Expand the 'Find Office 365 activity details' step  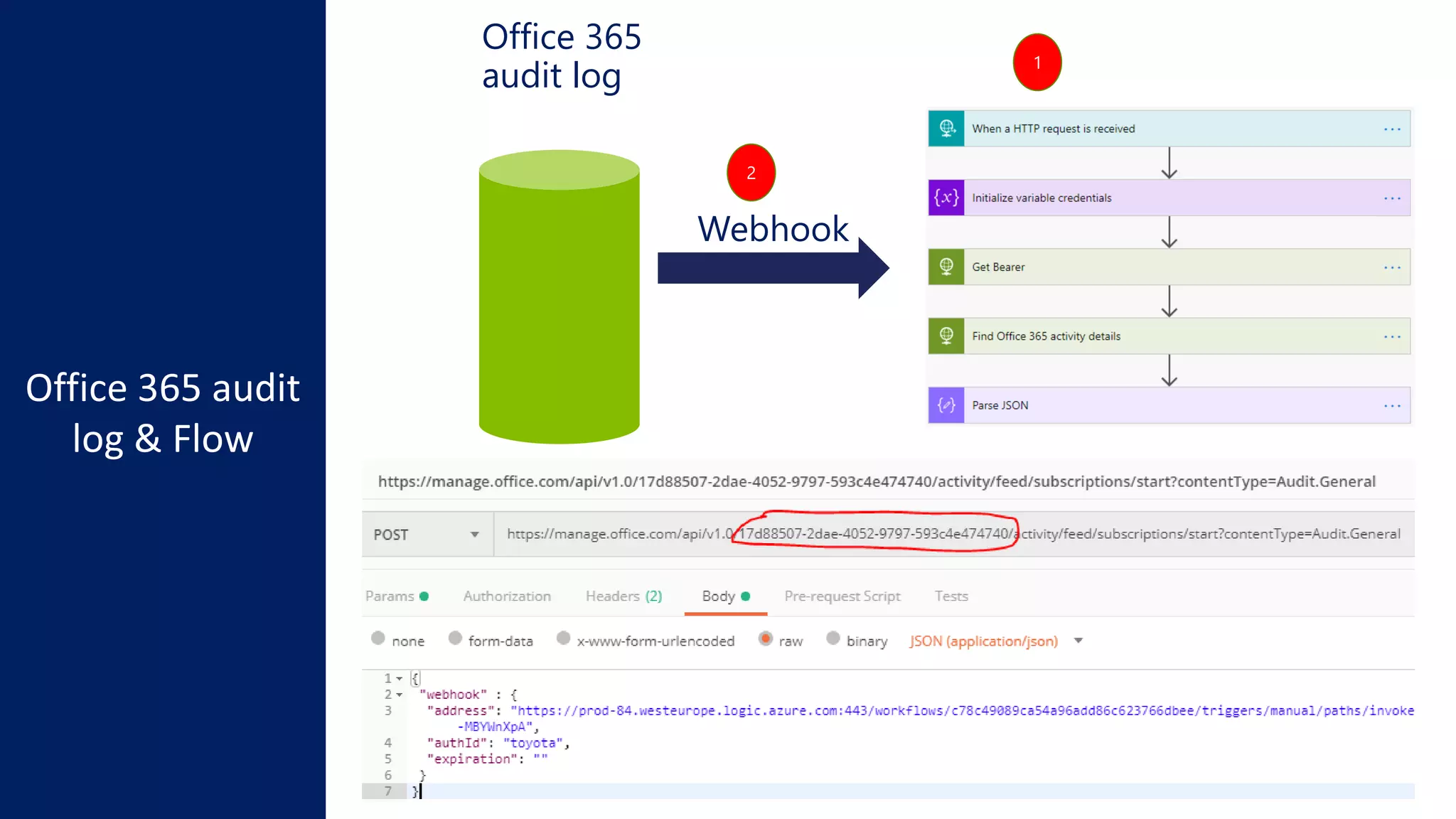(1169, 336)
